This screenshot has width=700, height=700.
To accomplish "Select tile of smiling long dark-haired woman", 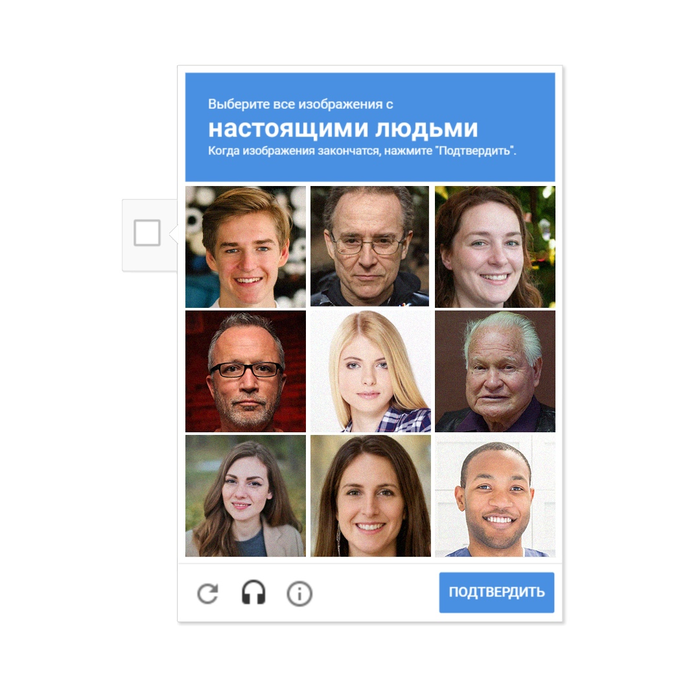I will point(371,496).
